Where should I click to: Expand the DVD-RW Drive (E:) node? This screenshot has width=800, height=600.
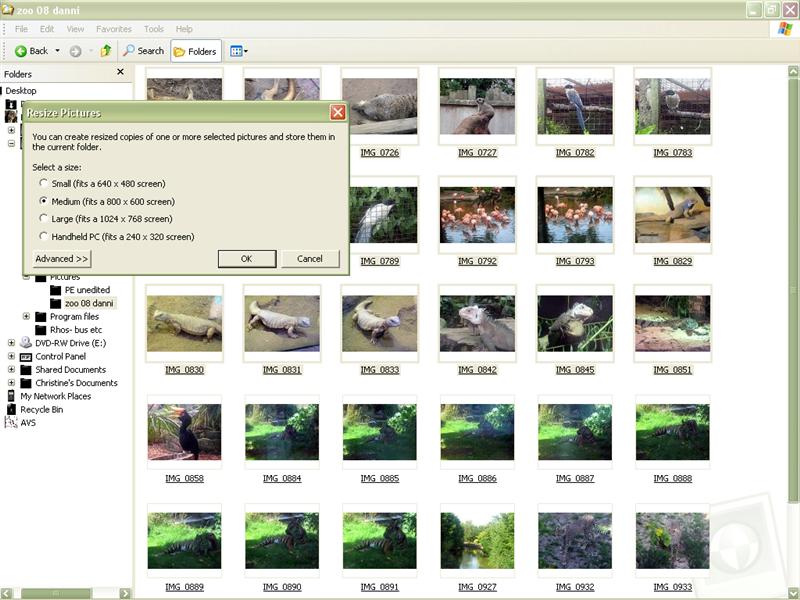pyautogui.click(x=11, y=343)
